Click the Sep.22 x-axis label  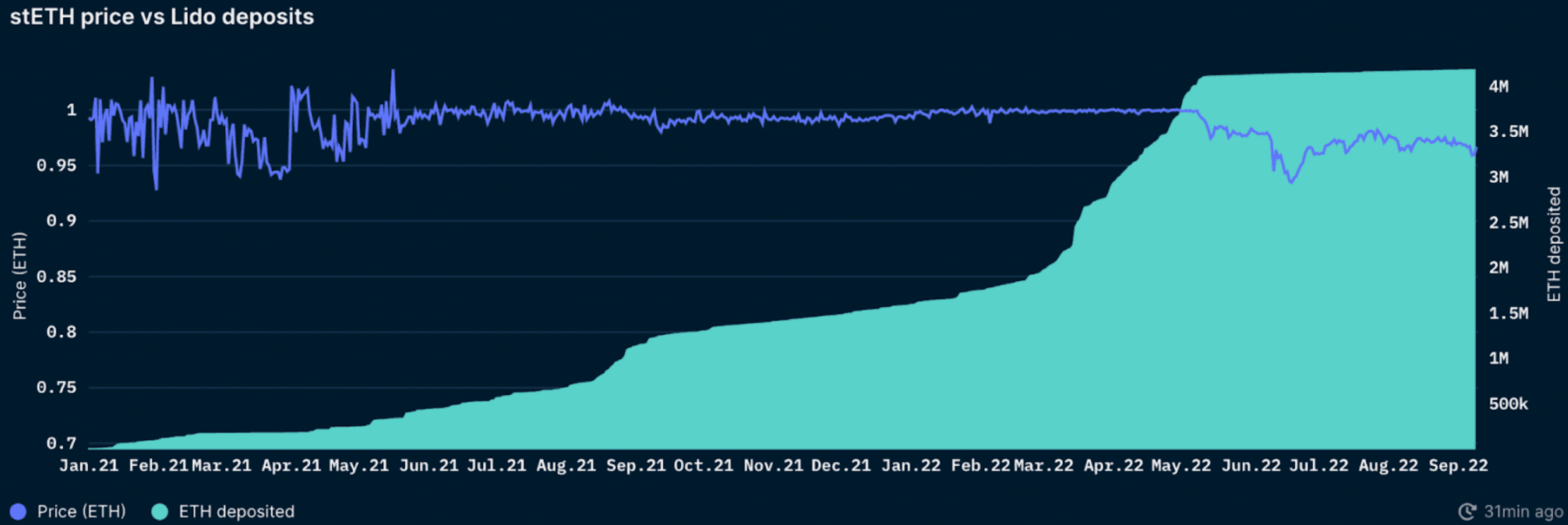pos(1458,466)
